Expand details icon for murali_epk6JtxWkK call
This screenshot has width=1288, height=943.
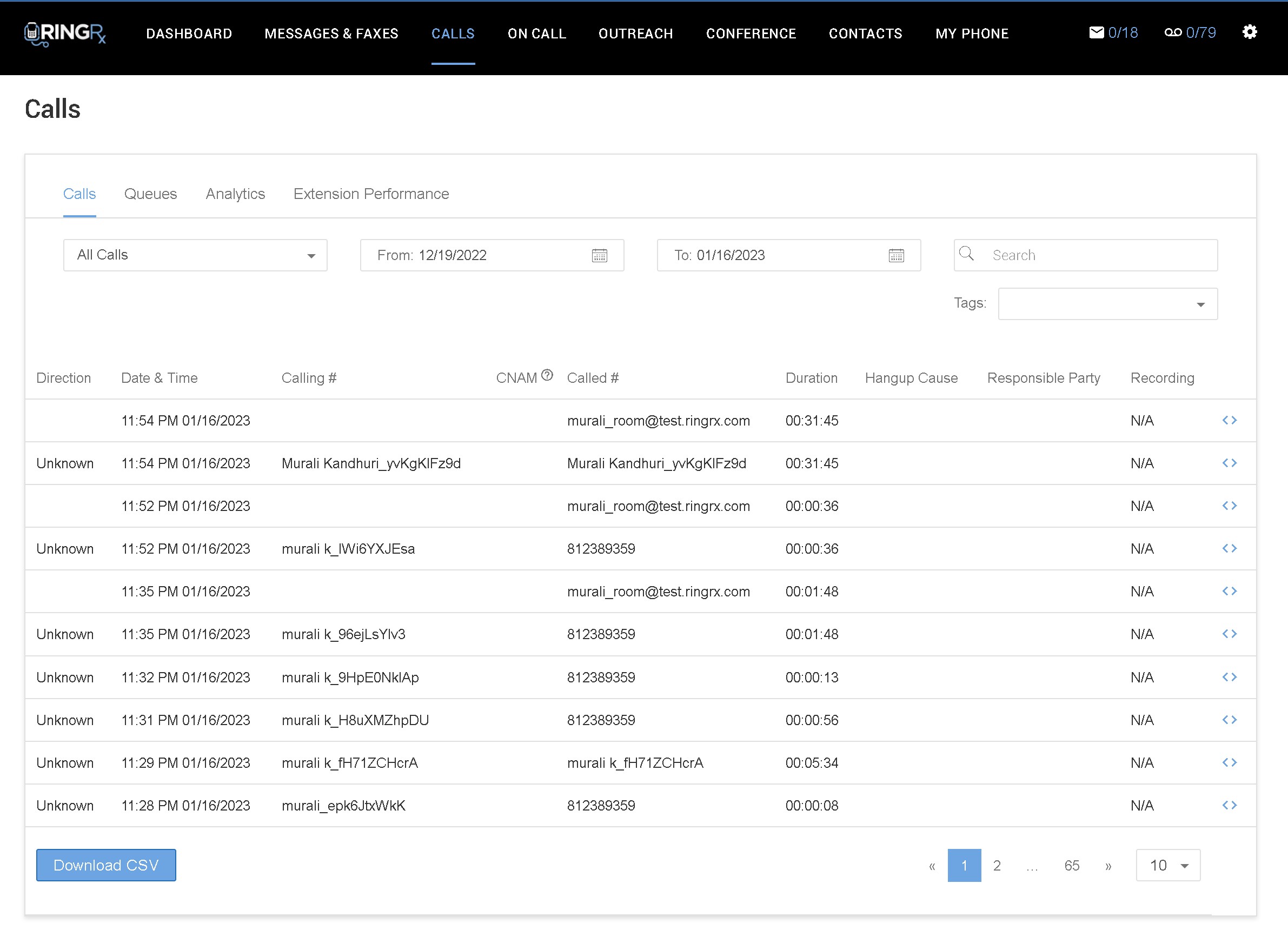(1229, 806)
